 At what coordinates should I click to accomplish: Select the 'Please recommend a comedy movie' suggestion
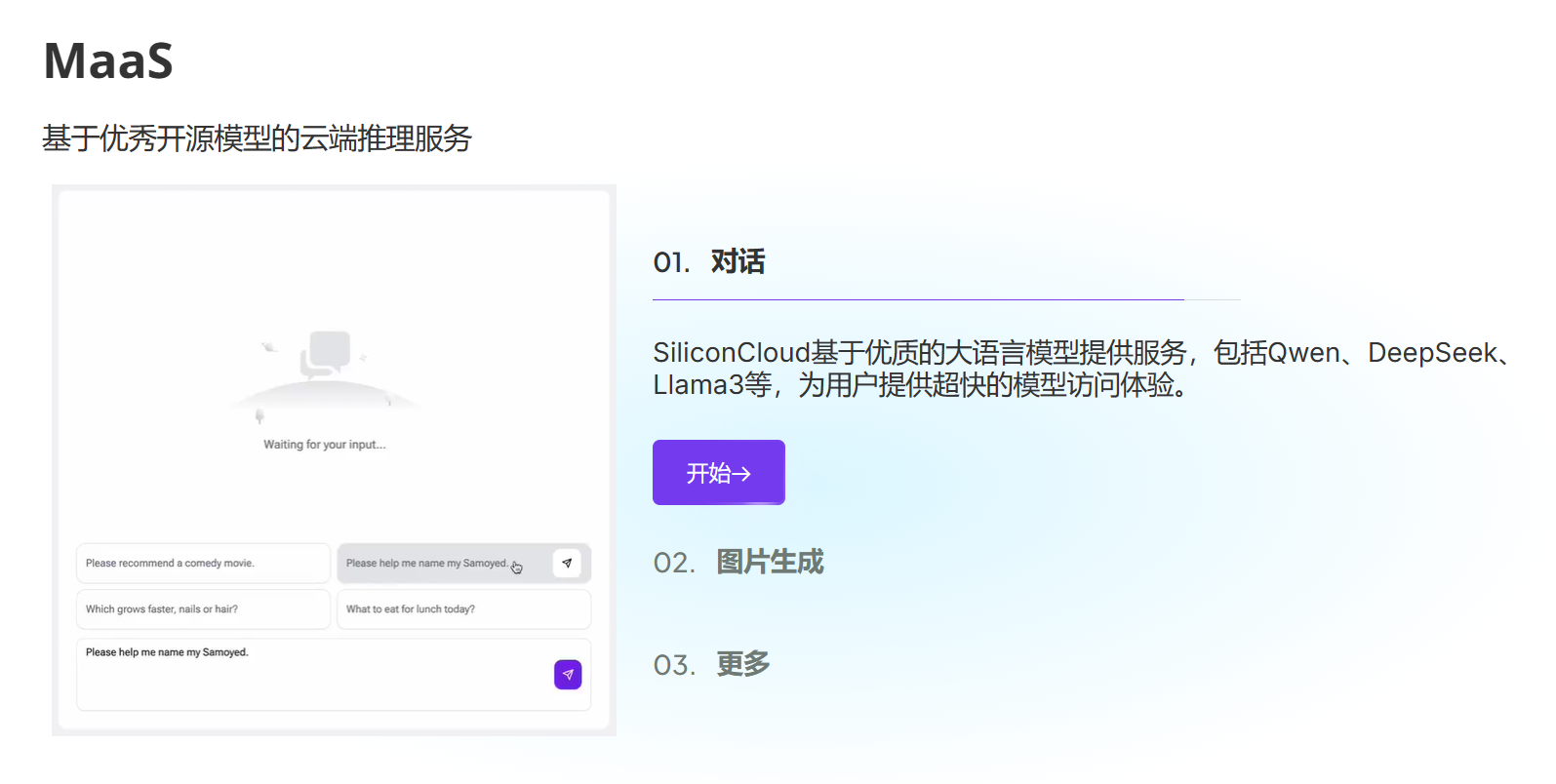click(x=203, y=564)
